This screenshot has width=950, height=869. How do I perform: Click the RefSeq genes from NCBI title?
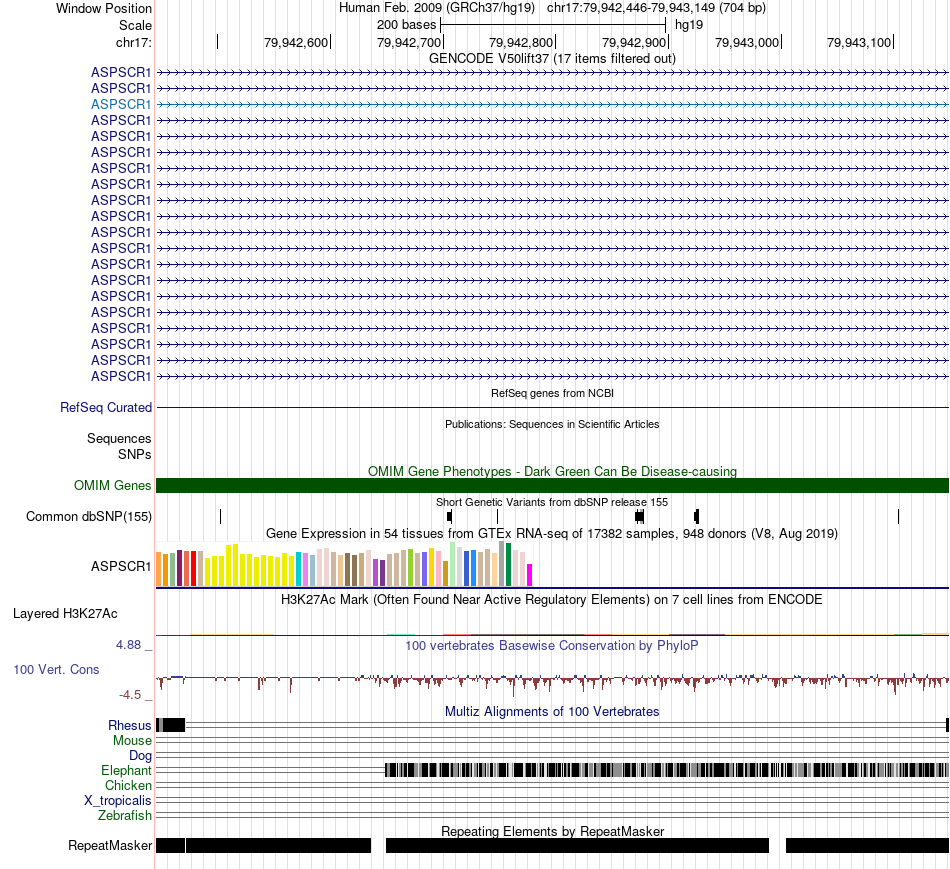552,393
